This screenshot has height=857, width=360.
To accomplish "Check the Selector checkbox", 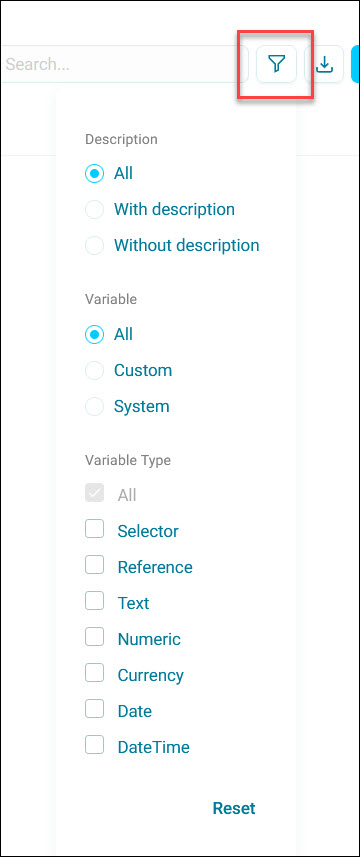I will pyautogui.click(x=95, y=529).
